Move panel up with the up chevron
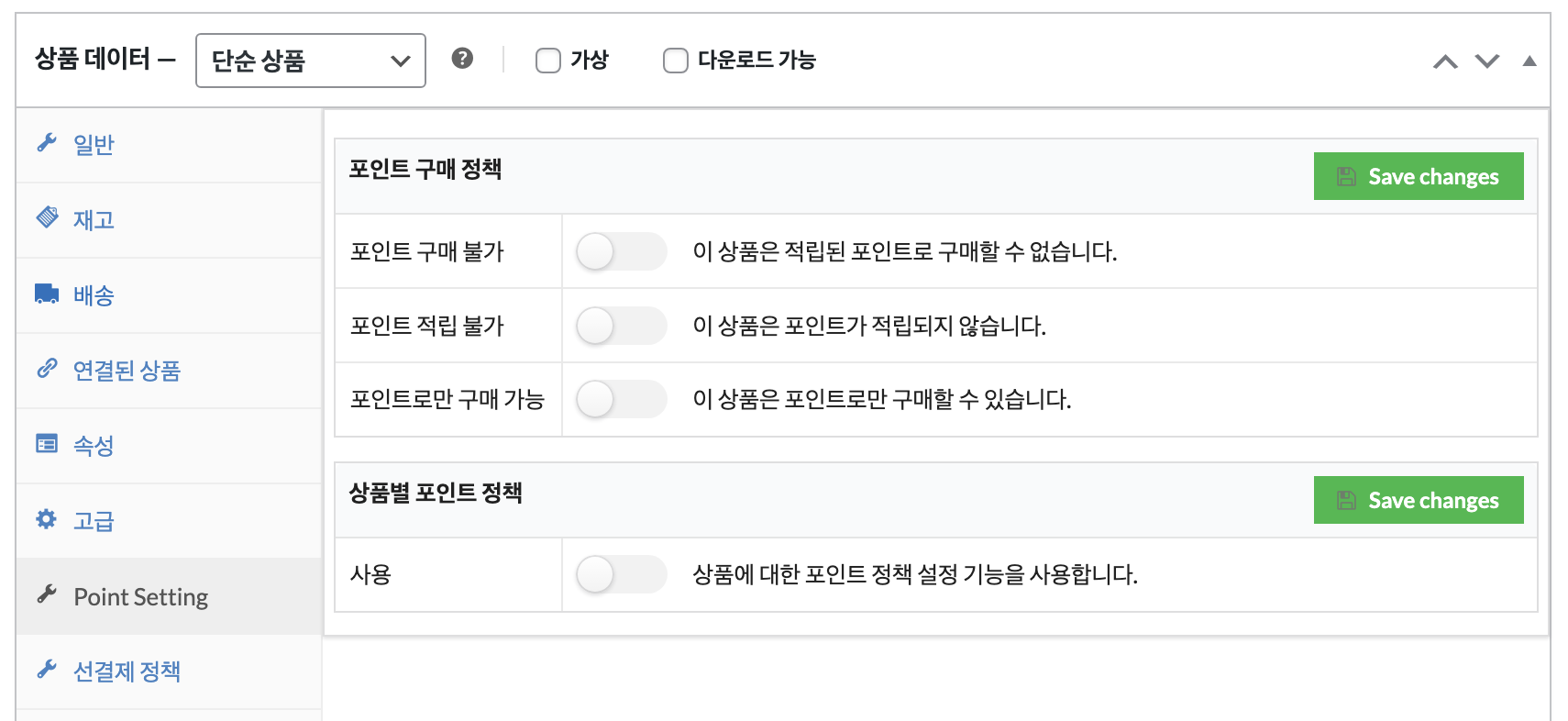Image resolution: width=1568 pixels, height=721 pixels. [1445, 61]
